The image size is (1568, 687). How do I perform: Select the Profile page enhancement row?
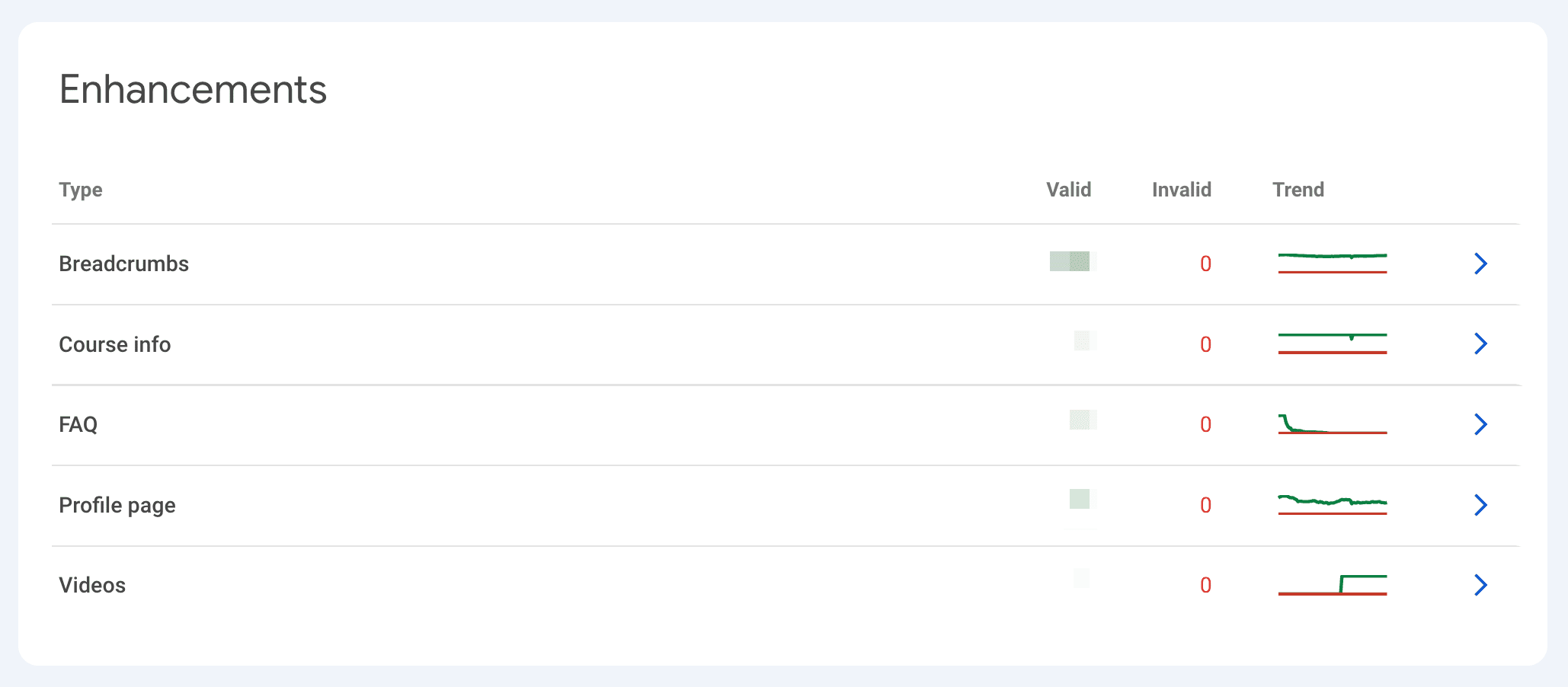click(117, 505)
